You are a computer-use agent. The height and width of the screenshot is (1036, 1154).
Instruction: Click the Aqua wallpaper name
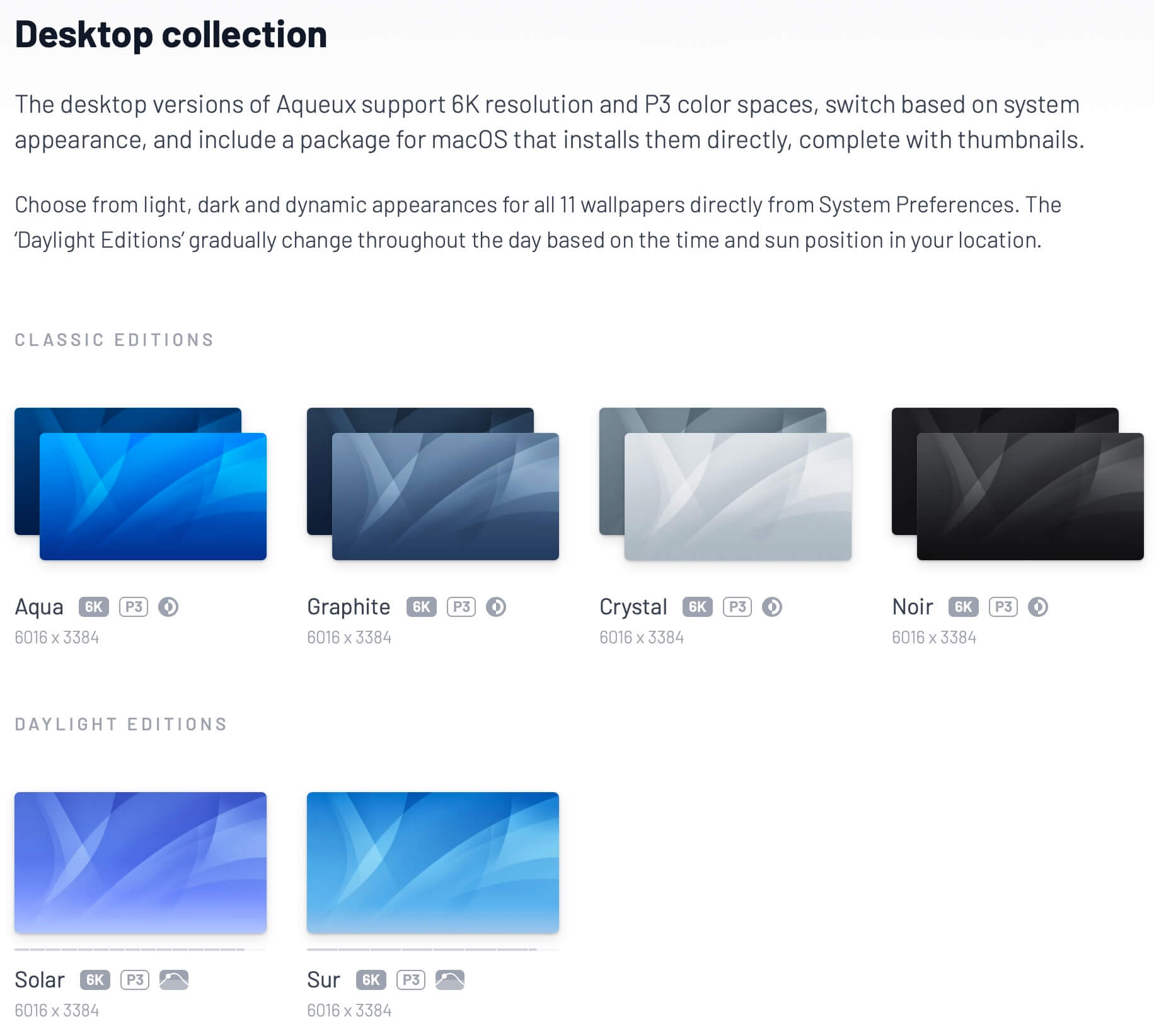[39, 607]
